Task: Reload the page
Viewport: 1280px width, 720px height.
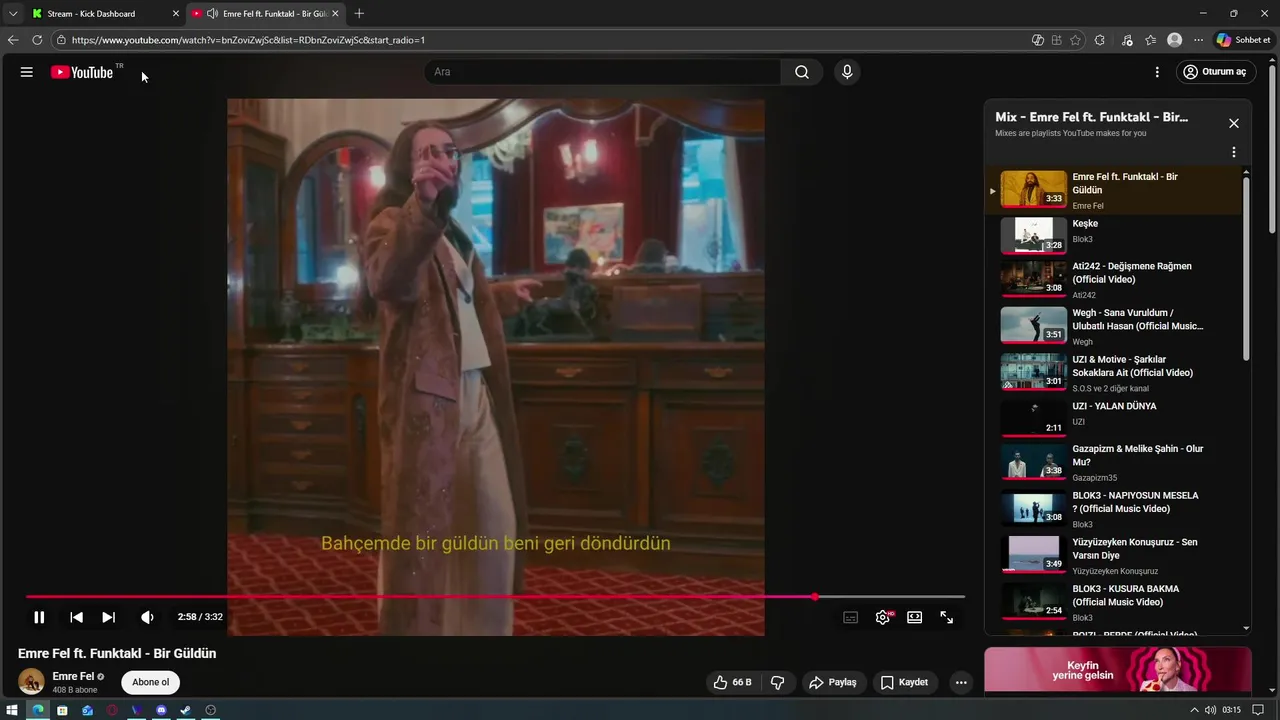Action: (x=37, y=40)
